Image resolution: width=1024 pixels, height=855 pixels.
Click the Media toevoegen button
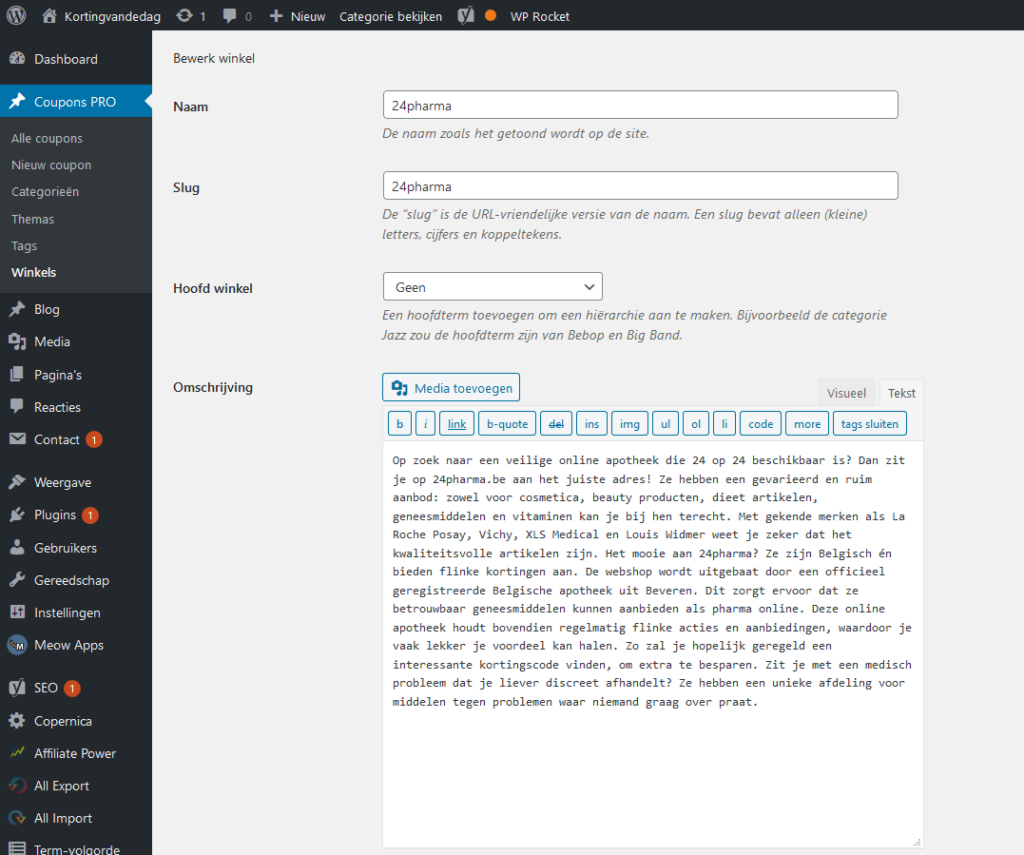click(451, 388)
